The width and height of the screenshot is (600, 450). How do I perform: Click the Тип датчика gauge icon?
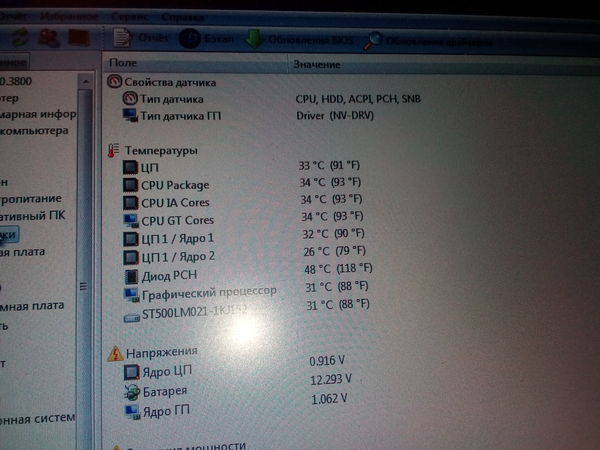[130, 98]
